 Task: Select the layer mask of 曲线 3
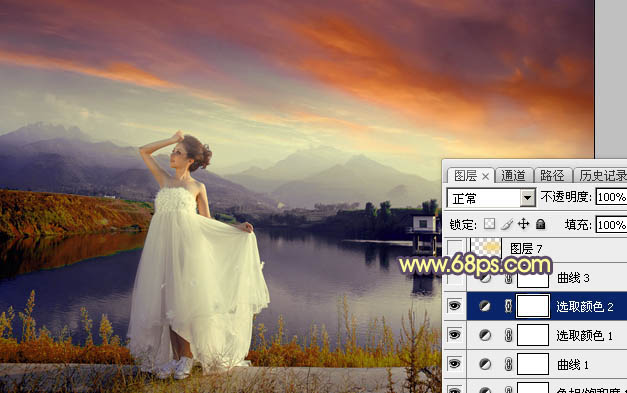533,280
